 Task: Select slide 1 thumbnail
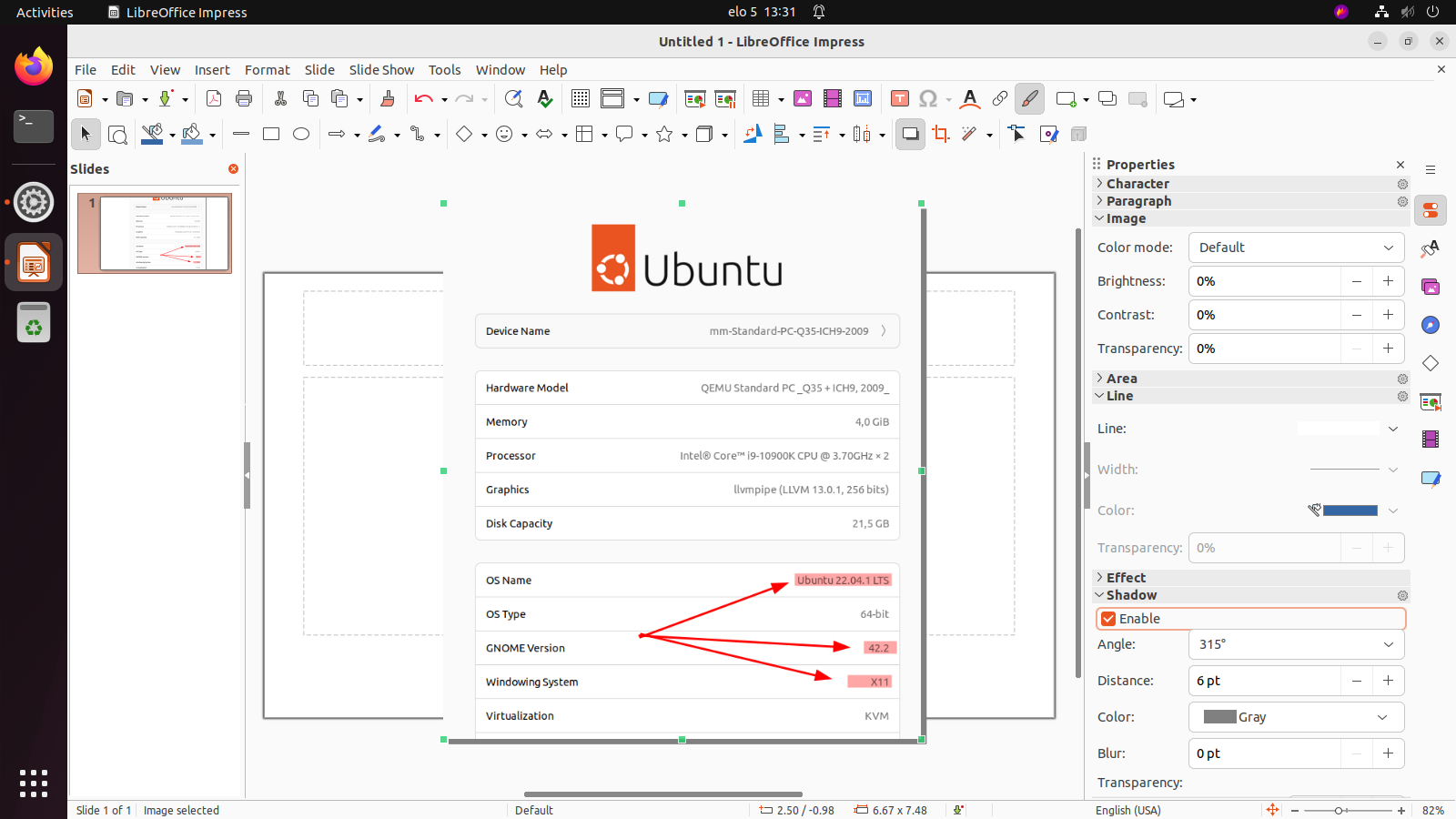[155, 233]
